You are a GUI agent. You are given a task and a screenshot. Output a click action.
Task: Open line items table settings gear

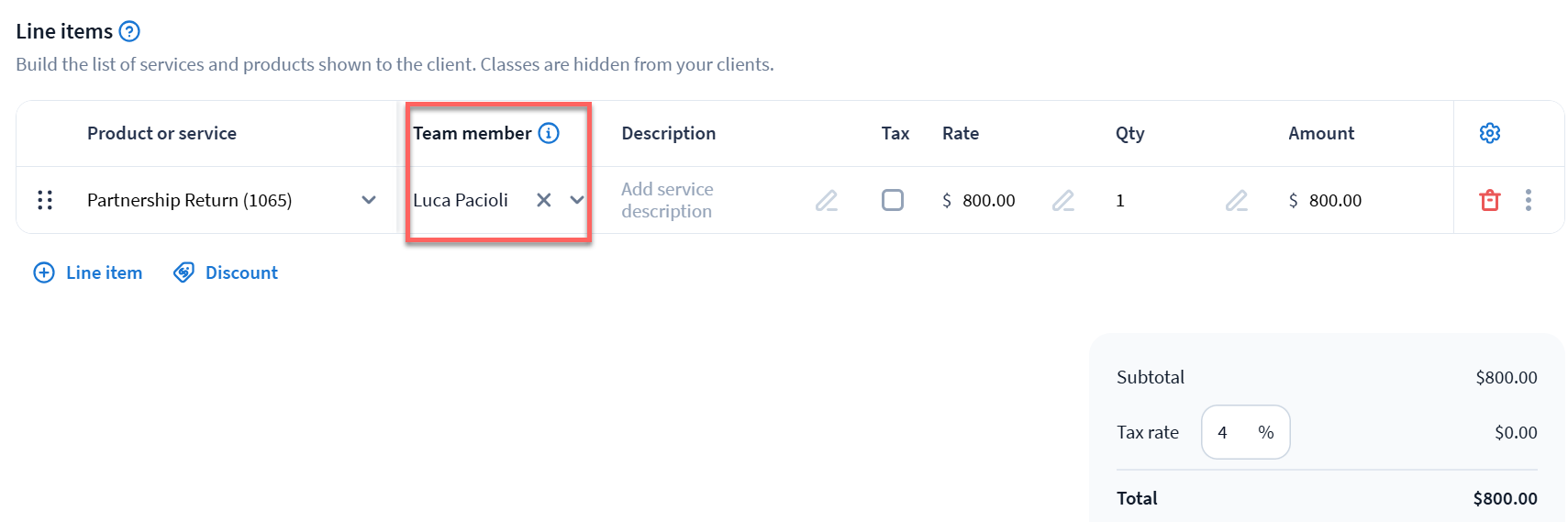1489,133
